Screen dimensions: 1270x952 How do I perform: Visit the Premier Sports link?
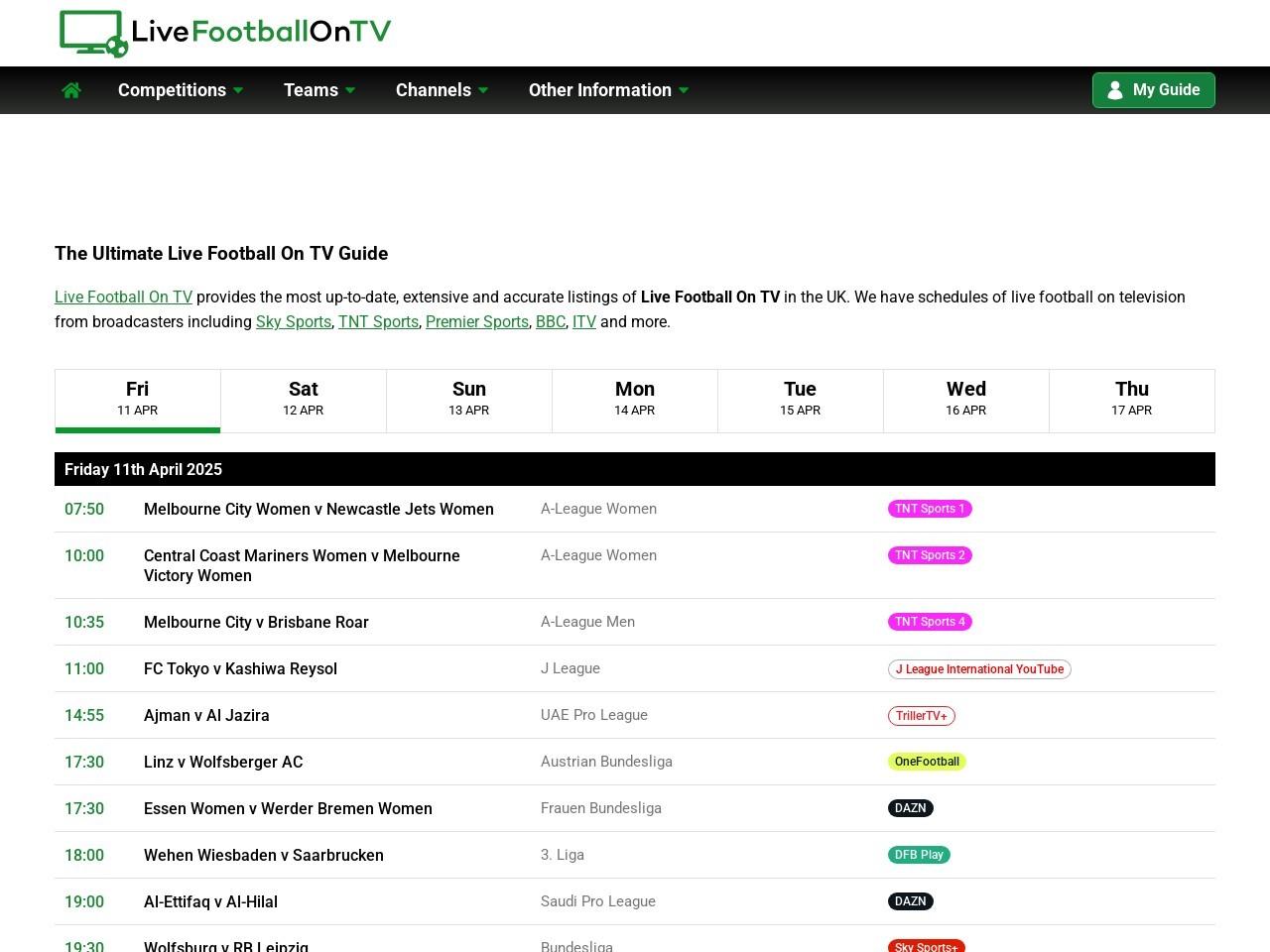click(477, 321)
